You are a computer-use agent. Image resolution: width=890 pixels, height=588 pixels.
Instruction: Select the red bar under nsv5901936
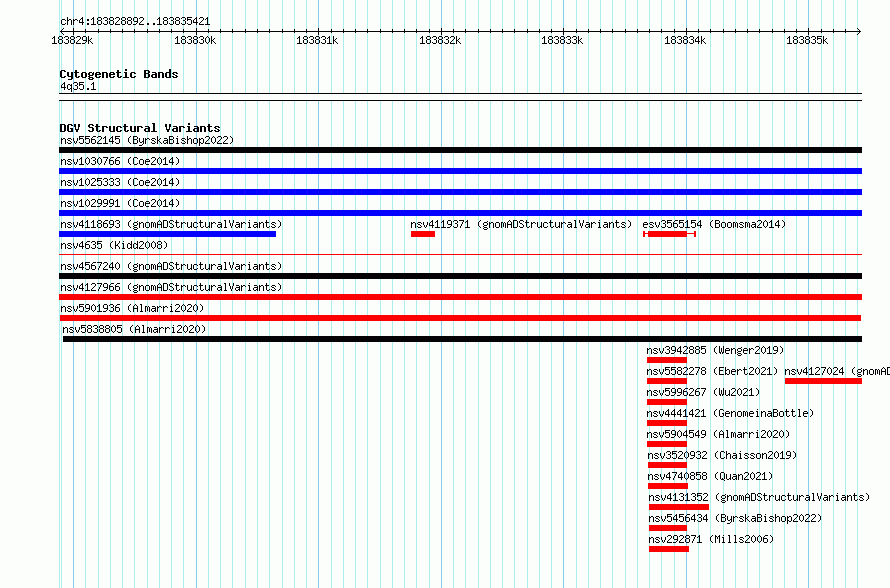tap(460, 318)
